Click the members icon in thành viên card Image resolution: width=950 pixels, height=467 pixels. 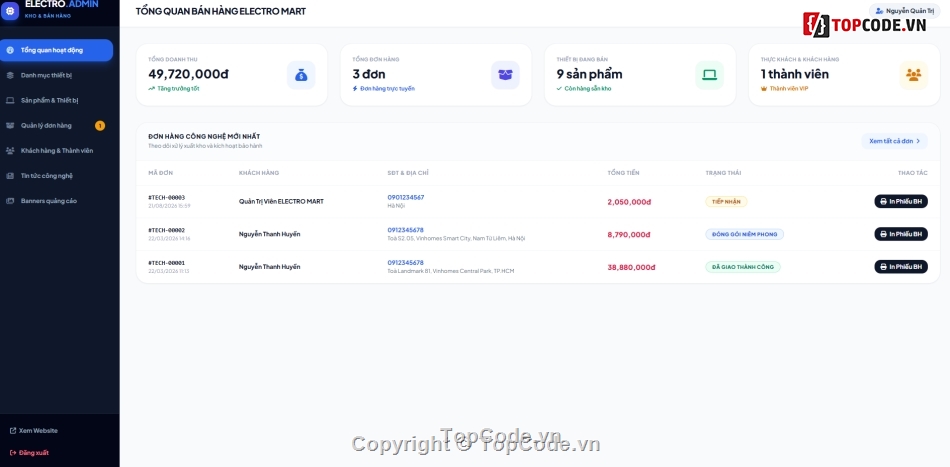pos(914,75)
